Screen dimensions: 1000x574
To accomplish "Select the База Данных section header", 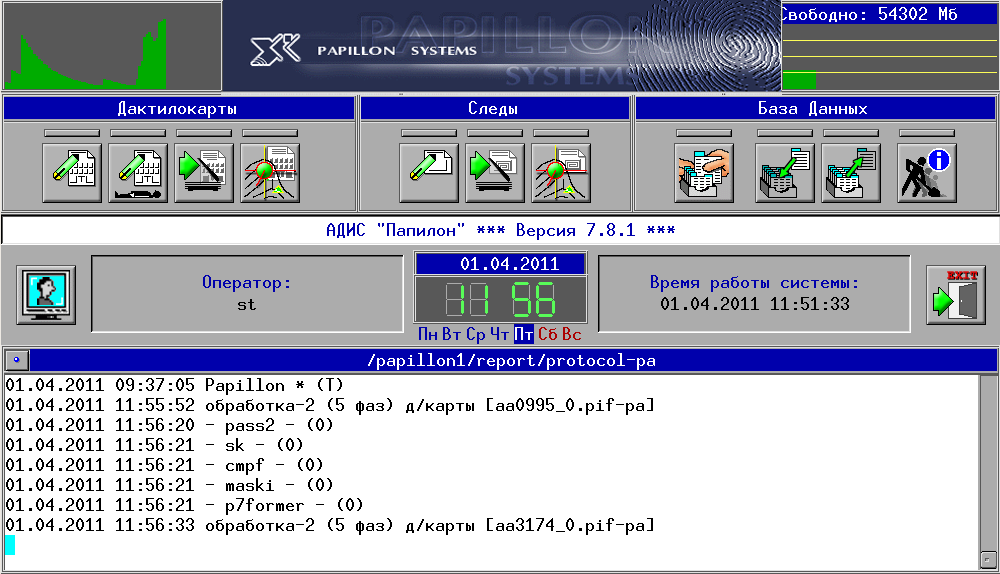I will pyautogui.click(x=814, y=108).
